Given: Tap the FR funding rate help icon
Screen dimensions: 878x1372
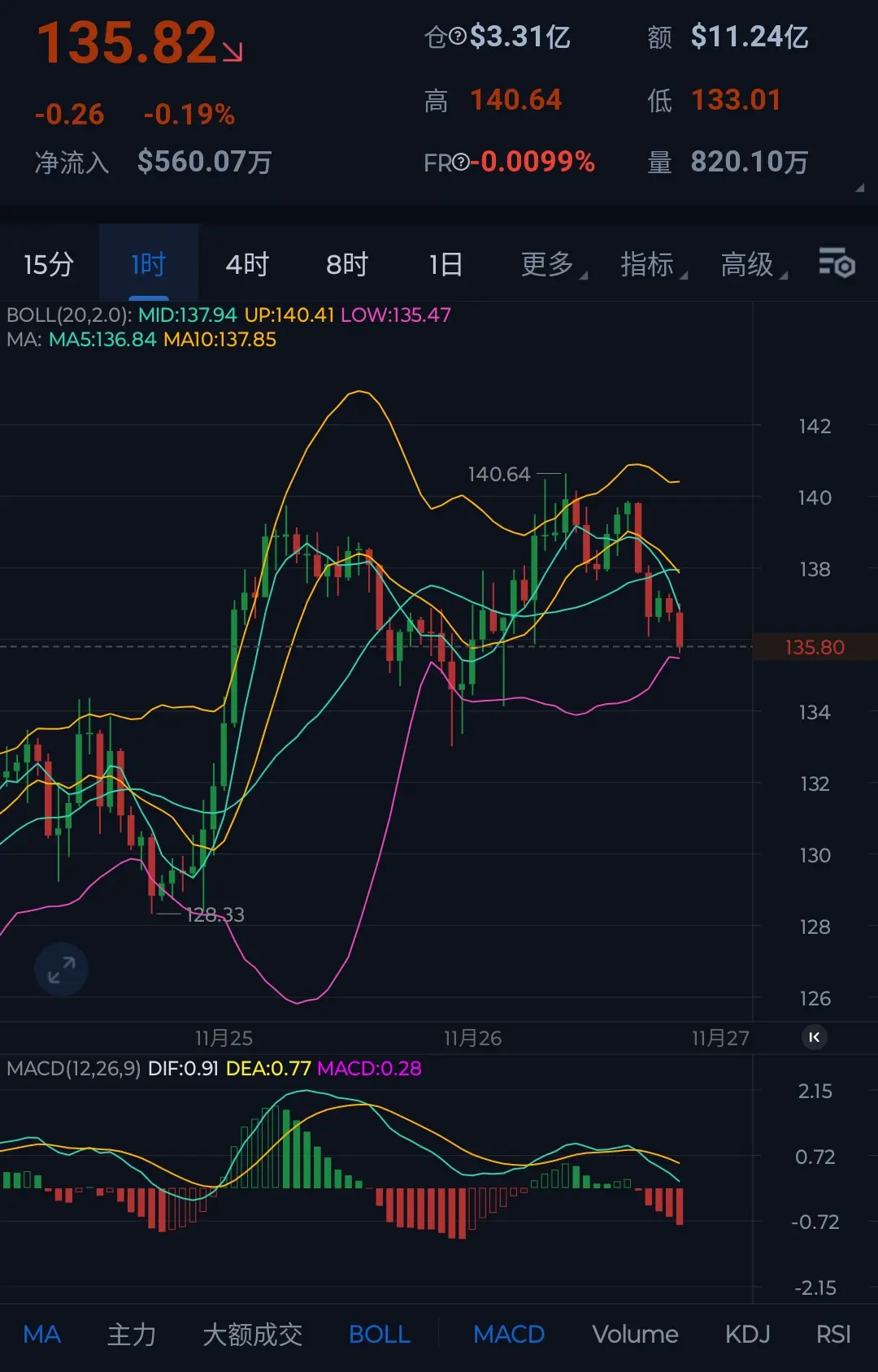Looking at the screenshot, I should pyautogui.click(x=461, y=163).
